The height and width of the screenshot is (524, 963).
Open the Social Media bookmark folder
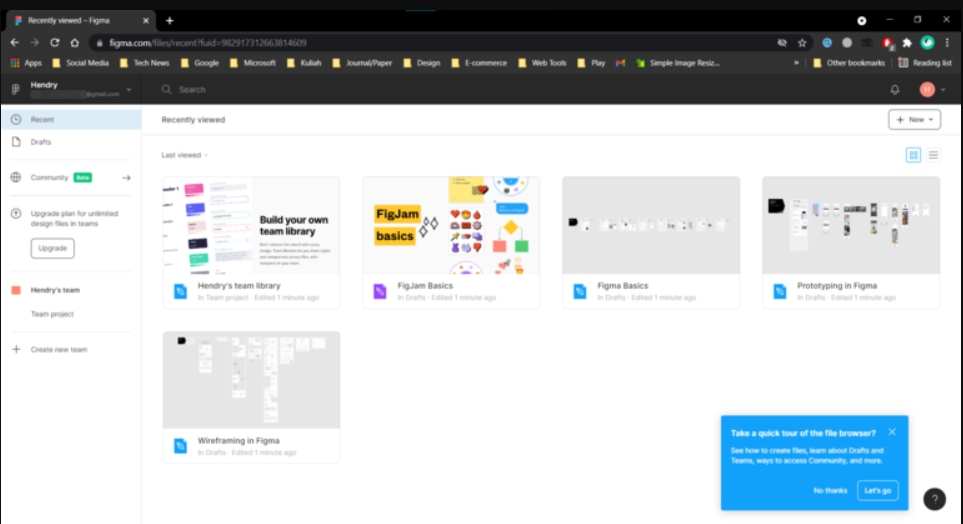pos(80,63)
